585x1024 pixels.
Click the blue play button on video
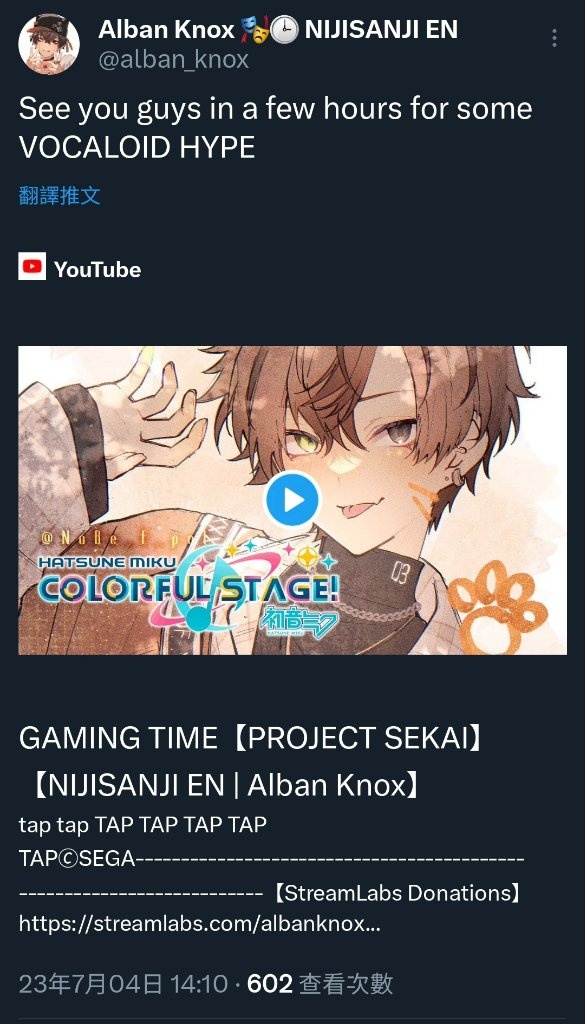[x=292, y=500]
